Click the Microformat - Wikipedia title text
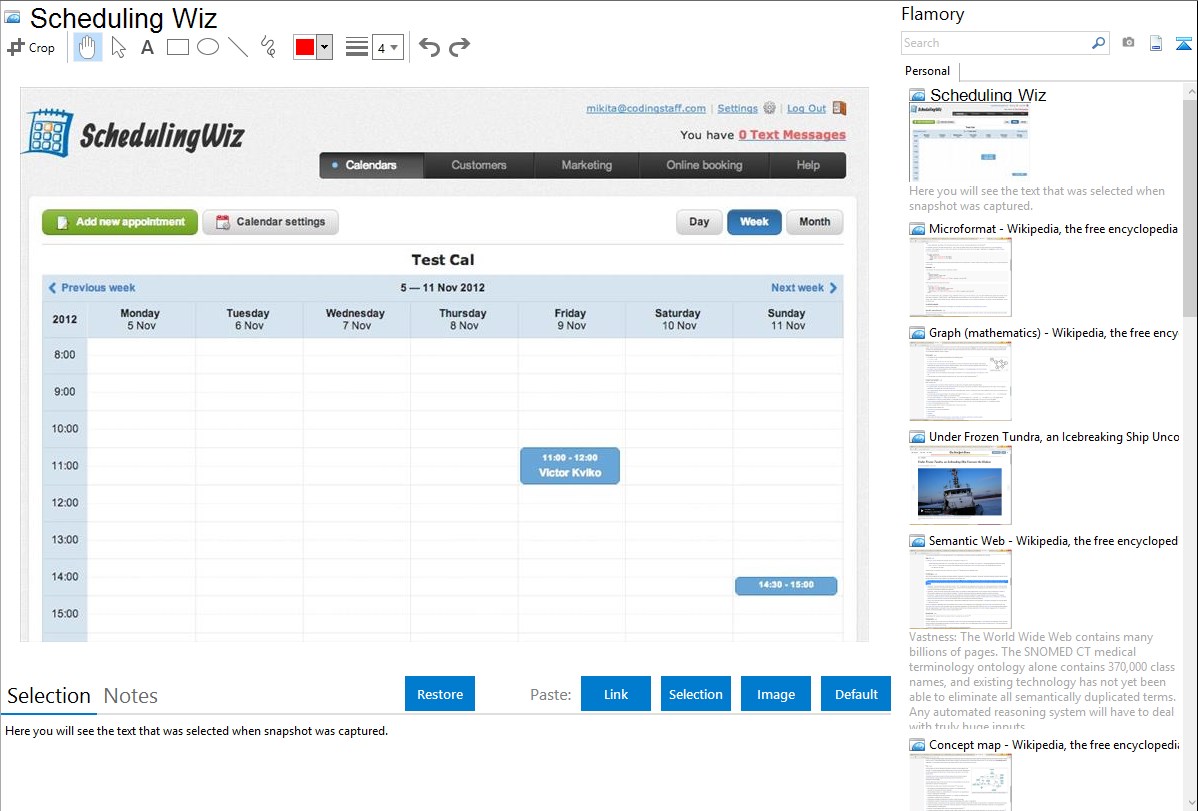 click(1053, 229)
